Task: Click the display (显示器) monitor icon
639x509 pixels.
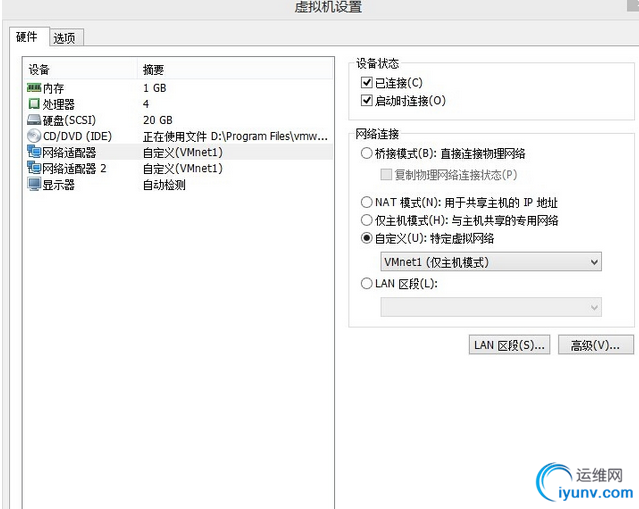Action: tap(34, 184)
